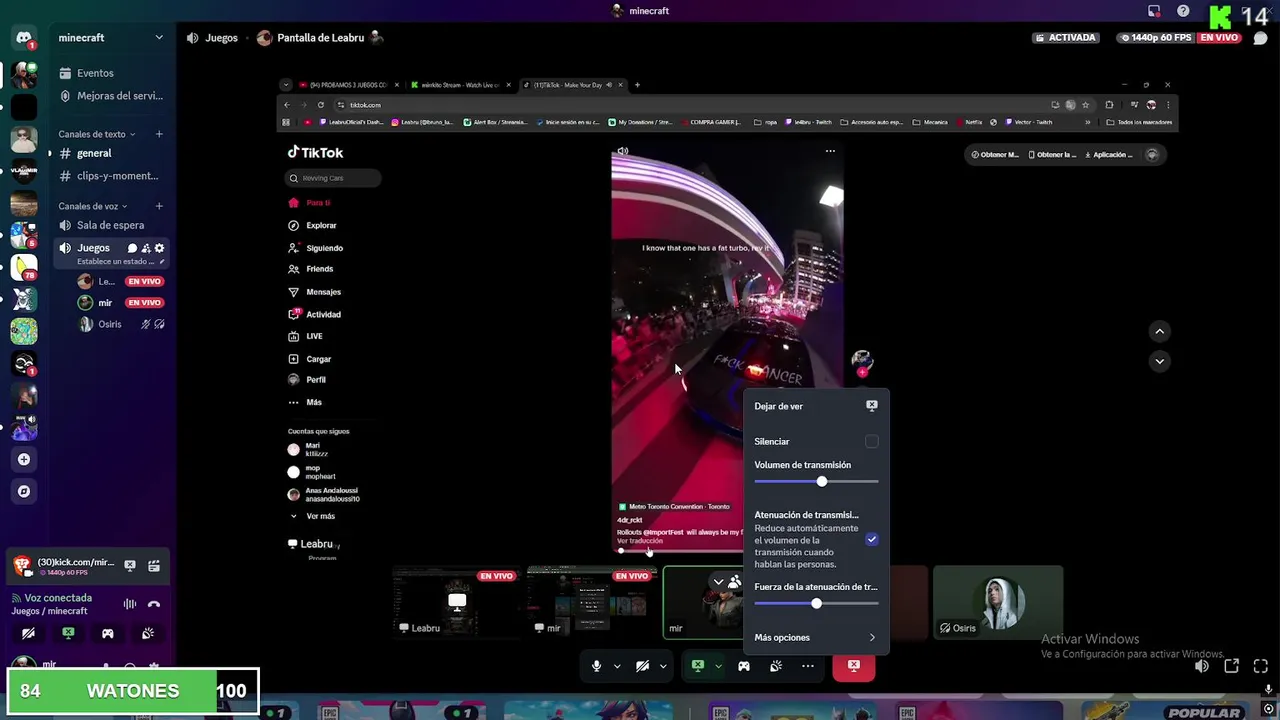Click Dejar de ver in the popup
Viewport: 1280px width, 720px height.
pyautogui.click(x=815, y=406)
